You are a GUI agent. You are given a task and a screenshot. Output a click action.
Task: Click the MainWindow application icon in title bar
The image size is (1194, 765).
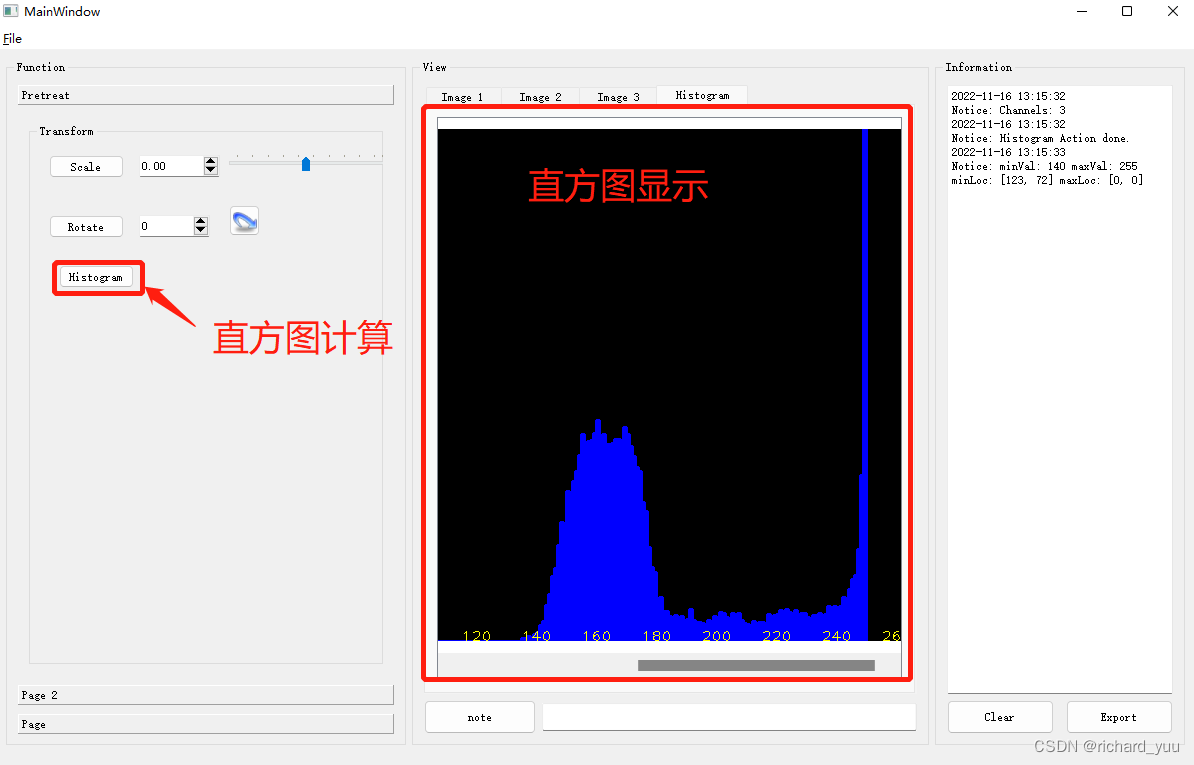click(11, 10)
